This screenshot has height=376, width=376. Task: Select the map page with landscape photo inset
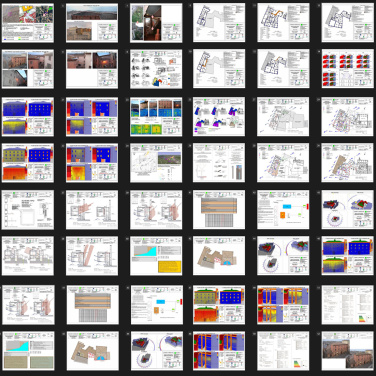tap(156, 163)
